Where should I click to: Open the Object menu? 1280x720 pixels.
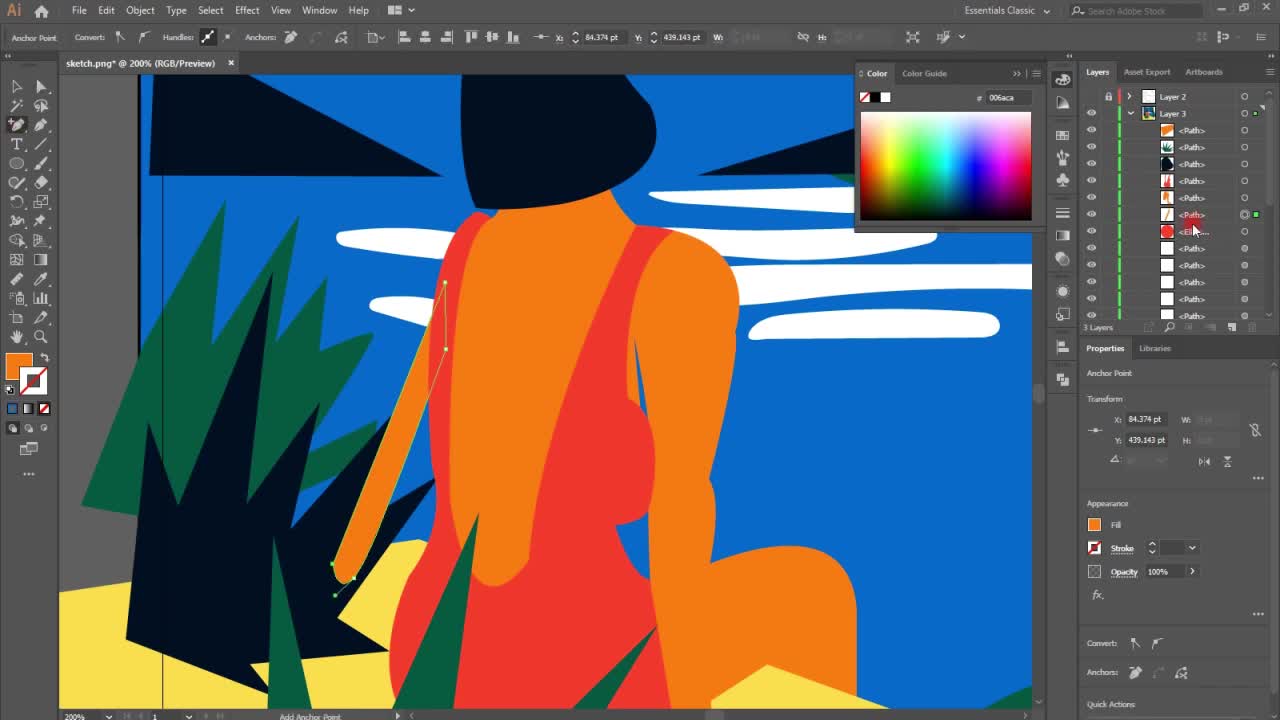click(140, 10)
